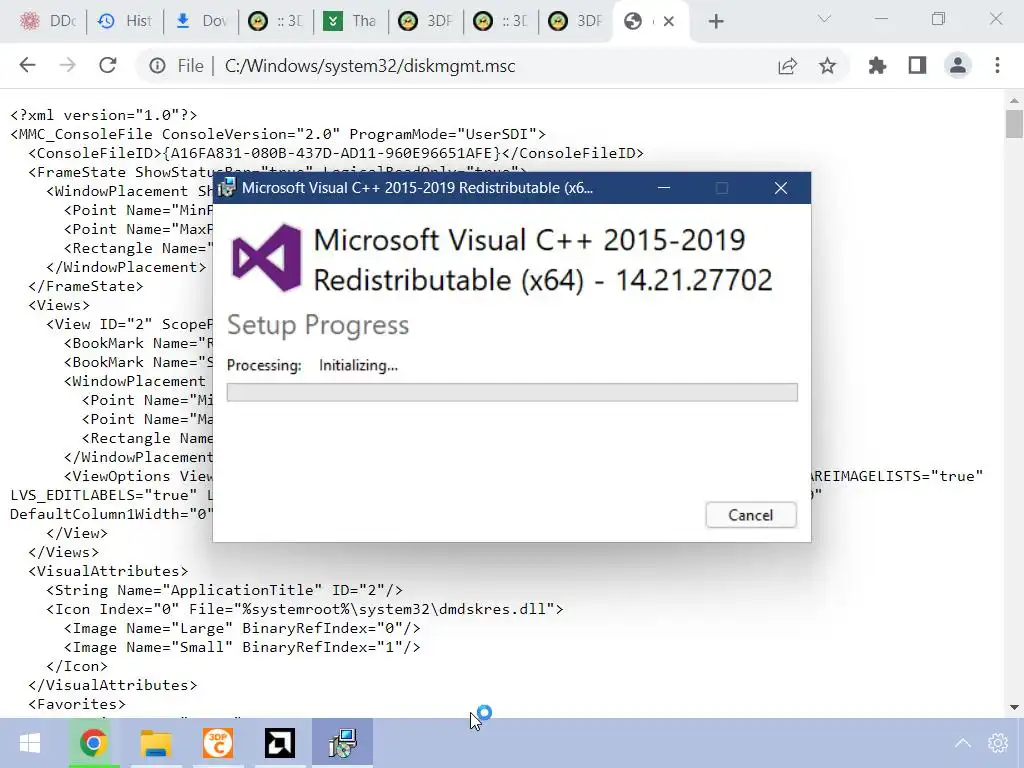Click the '<?xml version="1.0"?>' line

[x=103, y=116]
